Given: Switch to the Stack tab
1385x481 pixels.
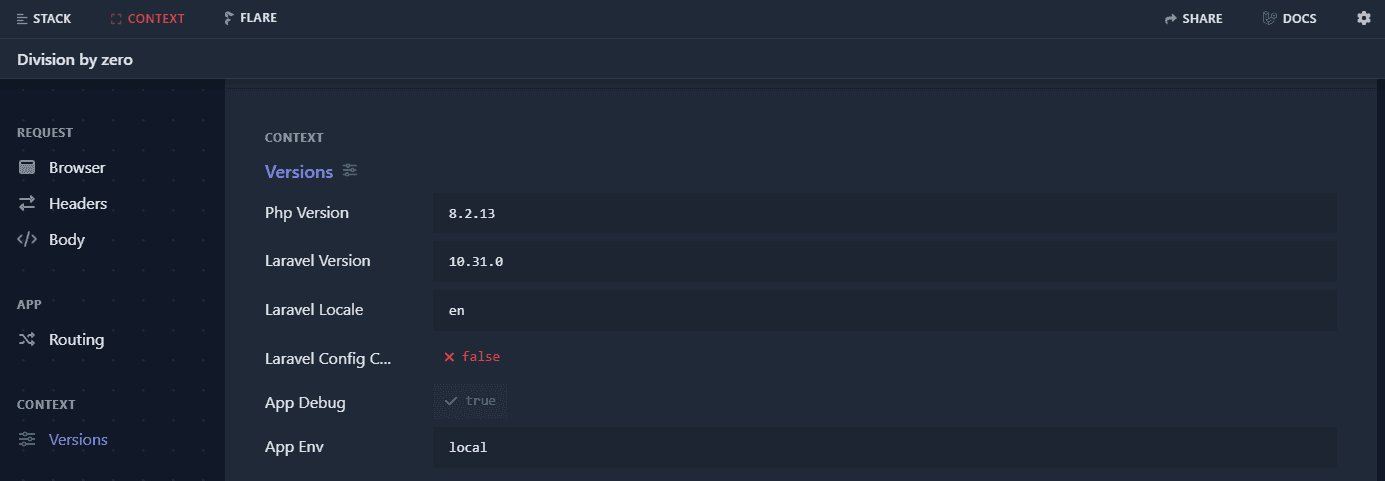Looking at the screenshot, I should point(44,19).
